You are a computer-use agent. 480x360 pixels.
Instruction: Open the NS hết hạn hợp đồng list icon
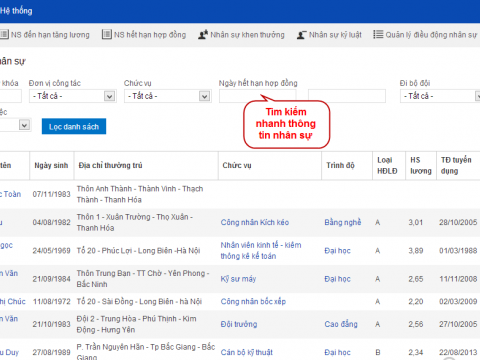pos(107,34)
